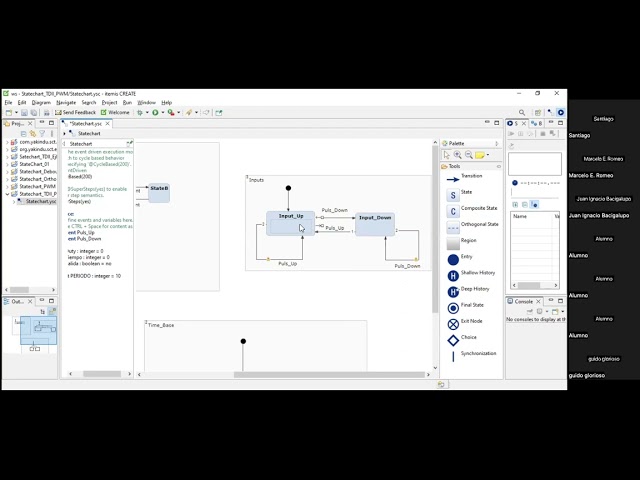Click the Debug bug toolbar icon
Image resolution: width=640 pixels, height=480 pixels.
tap(140, 113)
